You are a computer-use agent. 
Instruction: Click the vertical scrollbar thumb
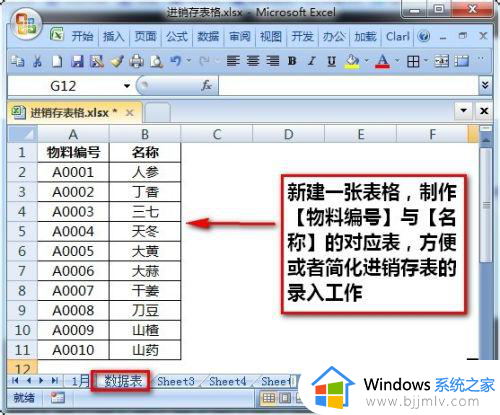486,205
